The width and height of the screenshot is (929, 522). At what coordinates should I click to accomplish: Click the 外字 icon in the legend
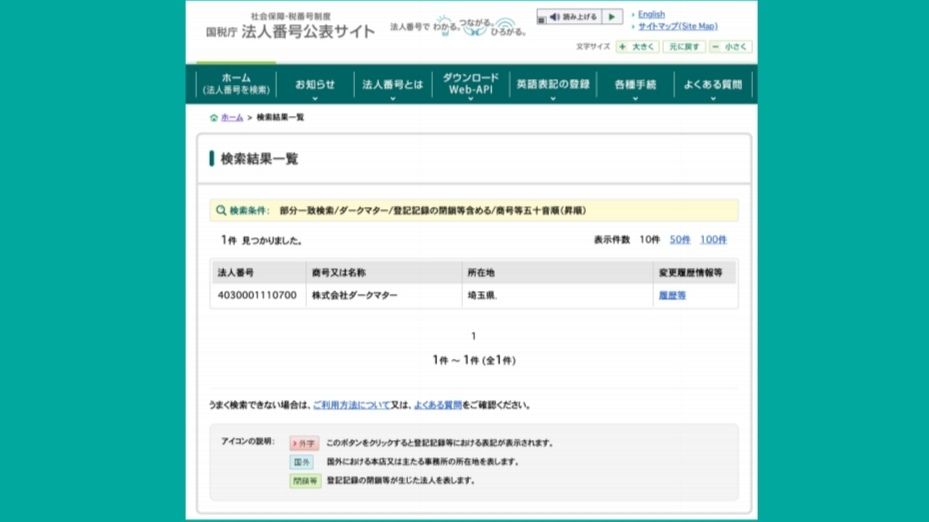tap(304, 443)
